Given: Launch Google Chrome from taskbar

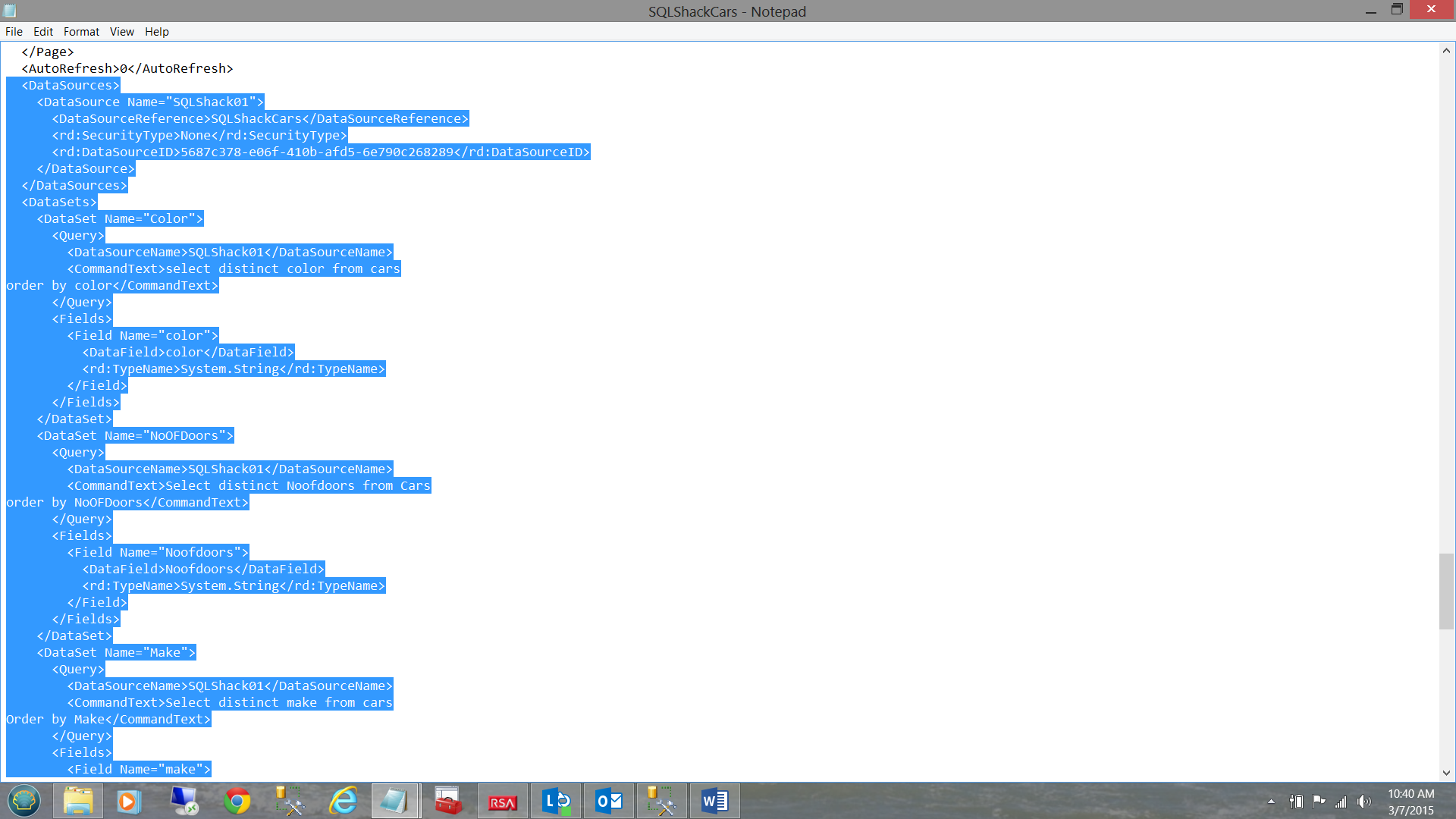Looking at the screenshot, I should click(237, 801).
